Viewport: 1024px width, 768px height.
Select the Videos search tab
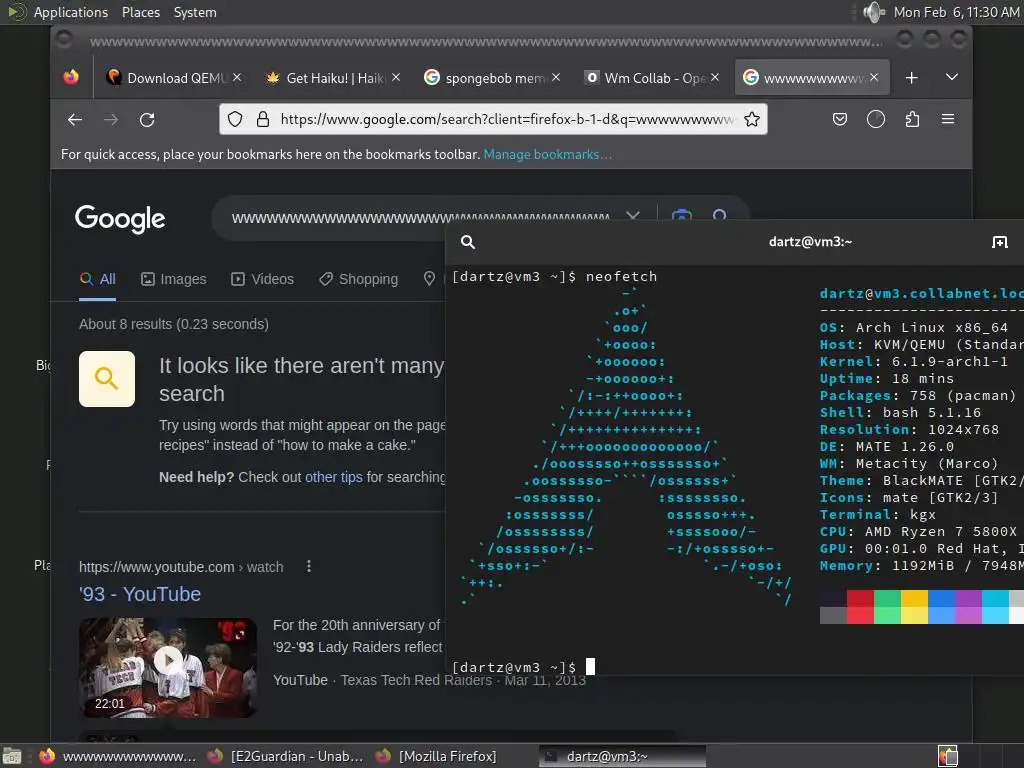tap(263, 280)
